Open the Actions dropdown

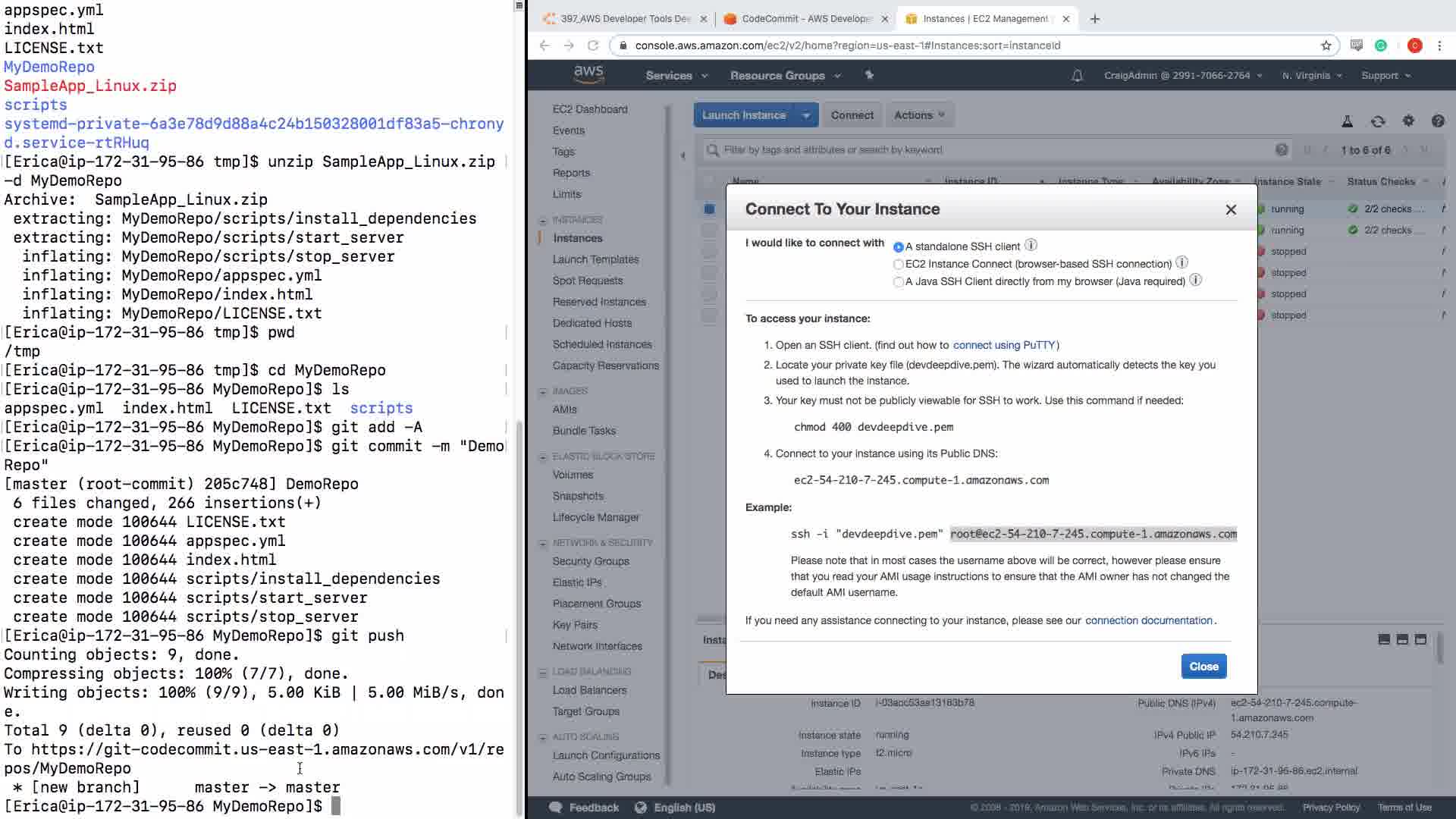pos(919,115)
